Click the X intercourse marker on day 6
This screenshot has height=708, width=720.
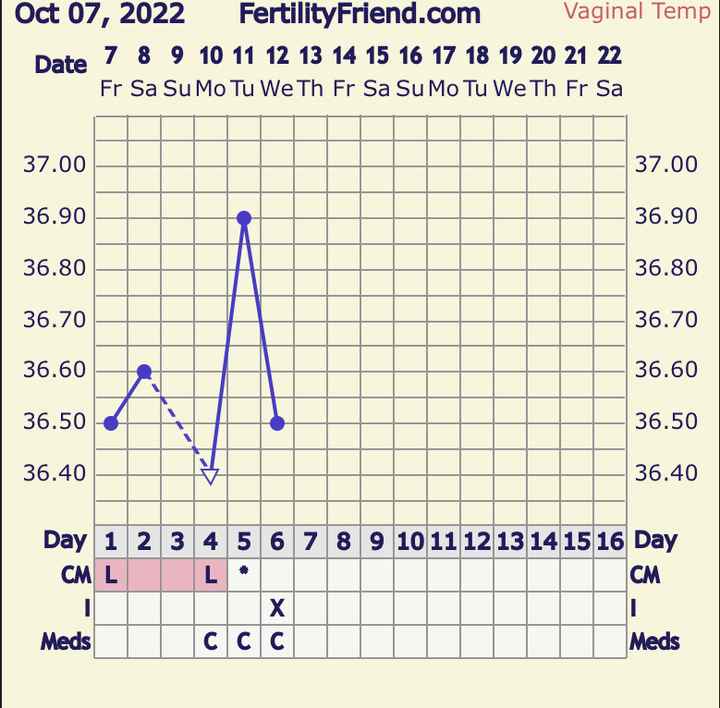tap(277, 608)
